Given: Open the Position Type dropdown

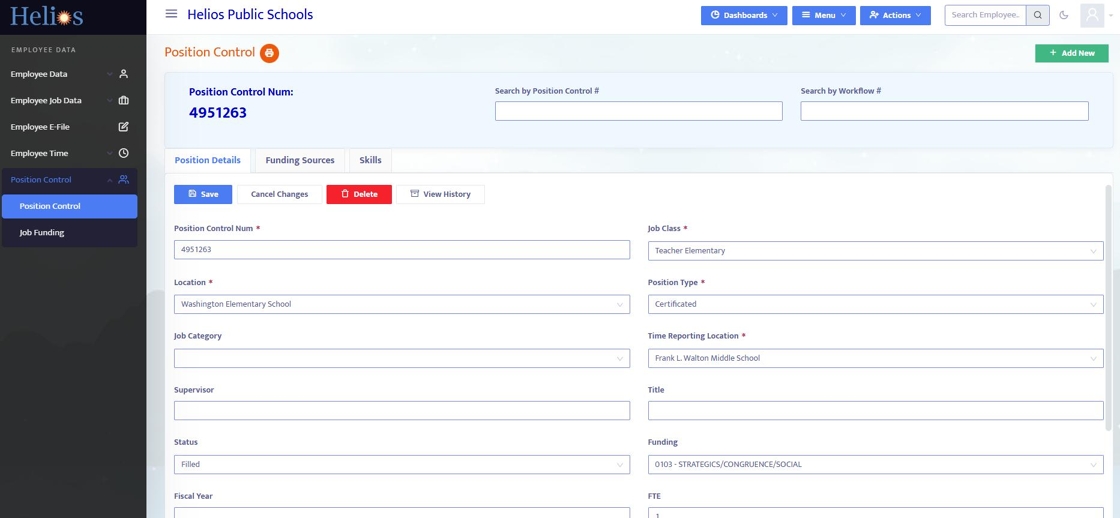Looking at the screenshot, I should tap(876, 304).
